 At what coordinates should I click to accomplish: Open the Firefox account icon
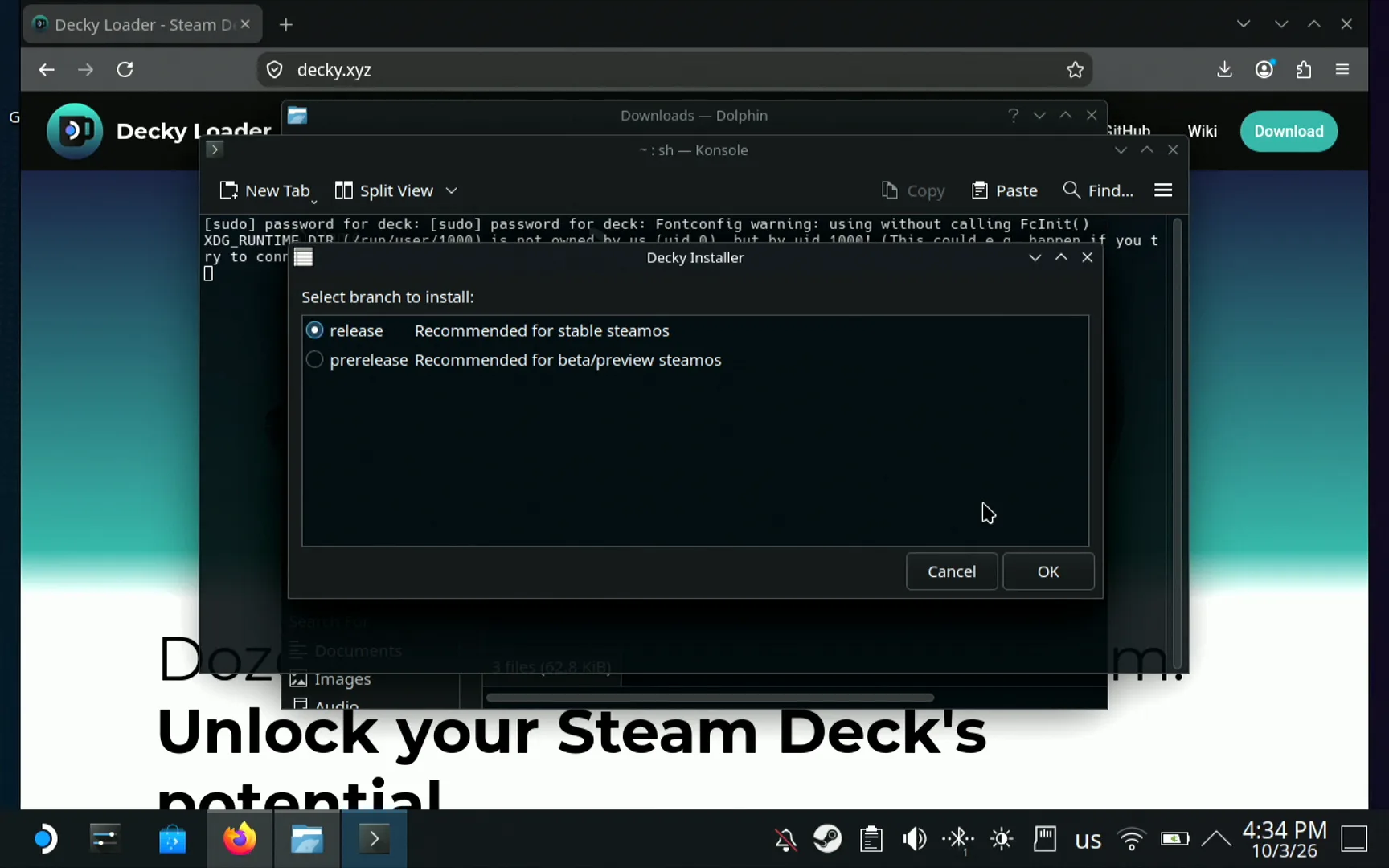1264,69
